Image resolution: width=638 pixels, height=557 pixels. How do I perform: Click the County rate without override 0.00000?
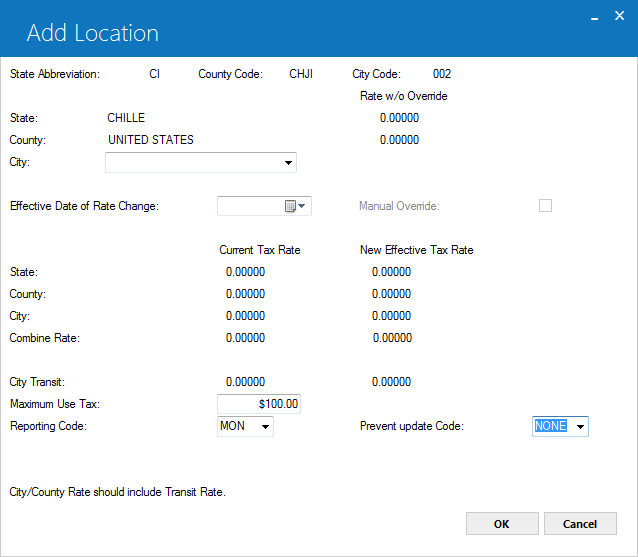coord(399,140)
